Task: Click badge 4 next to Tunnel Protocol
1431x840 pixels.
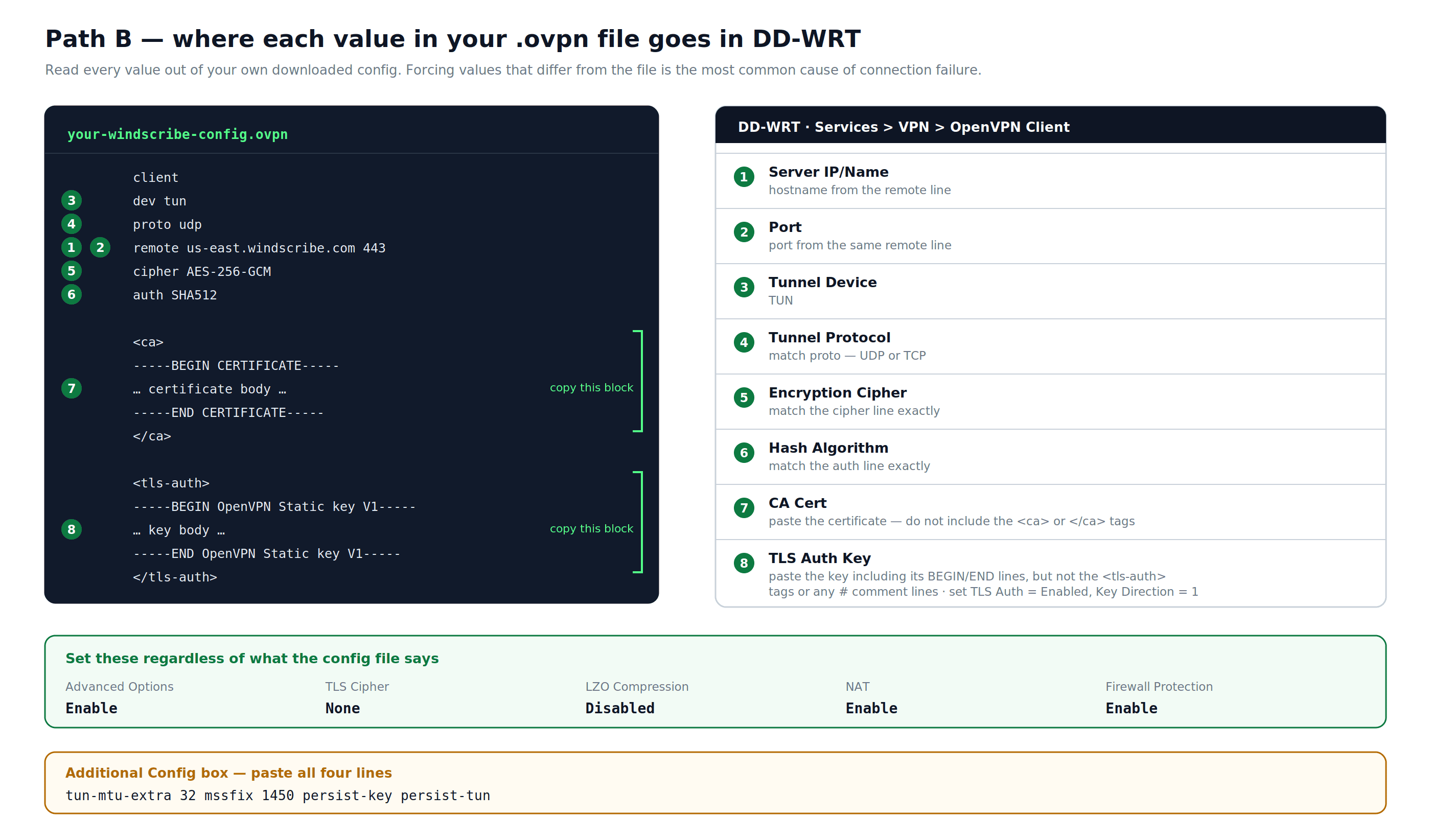Action: (744, 342)
